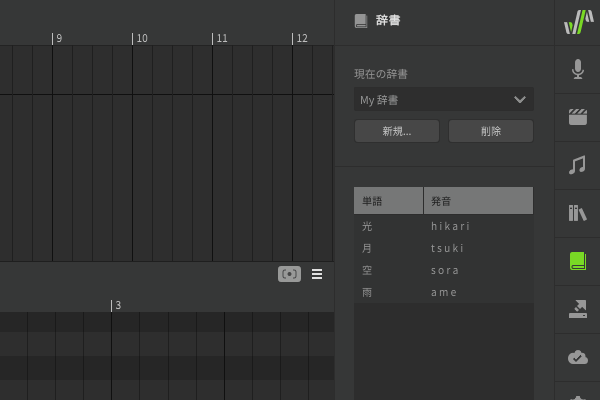Click the 新規... button
Image resolution: width=600 pixels, height=400 pixels.
396,131
